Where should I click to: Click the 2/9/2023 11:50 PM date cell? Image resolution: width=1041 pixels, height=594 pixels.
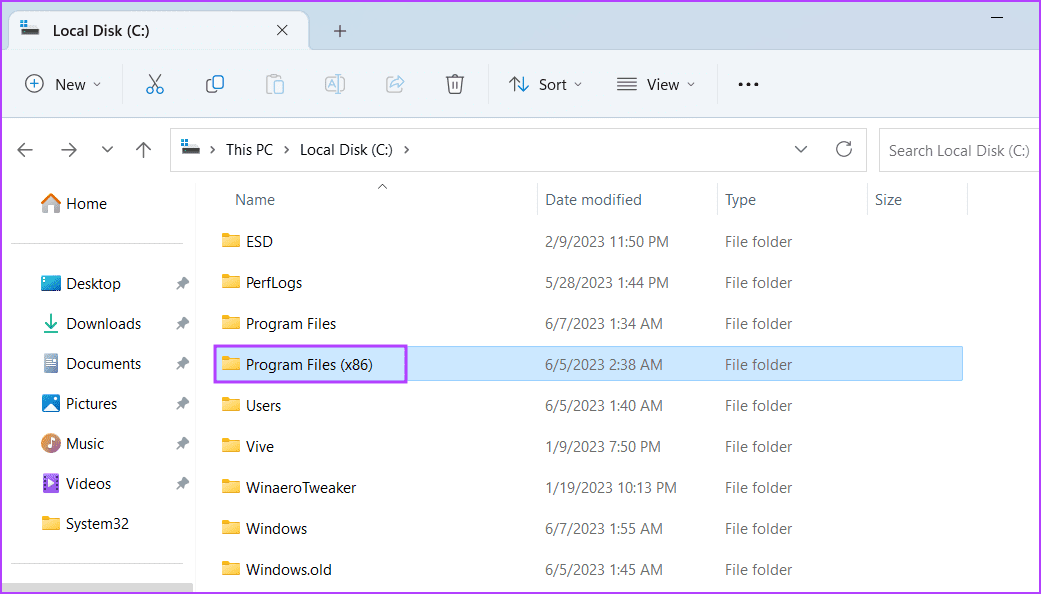click(x=607, y=242)
